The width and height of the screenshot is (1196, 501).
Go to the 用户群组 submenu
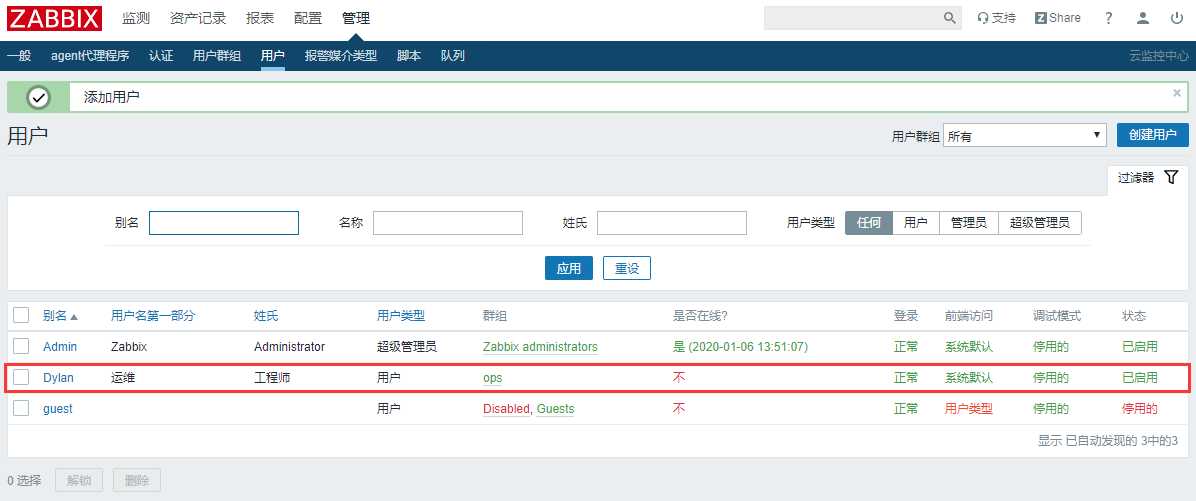pos(217,56)
